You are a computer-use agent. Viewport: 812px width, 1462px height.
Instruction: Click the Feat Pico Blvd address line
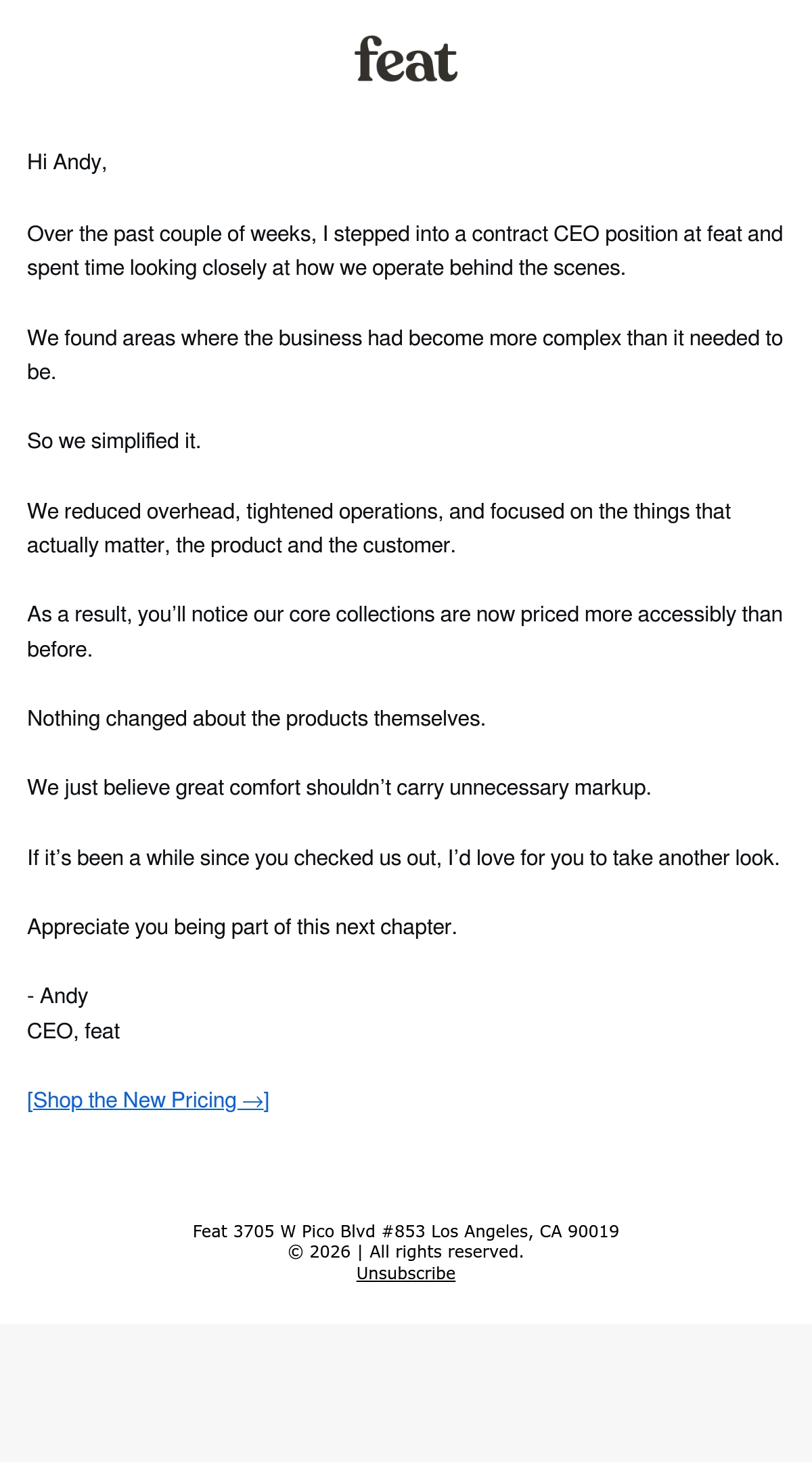point(406,1231)
